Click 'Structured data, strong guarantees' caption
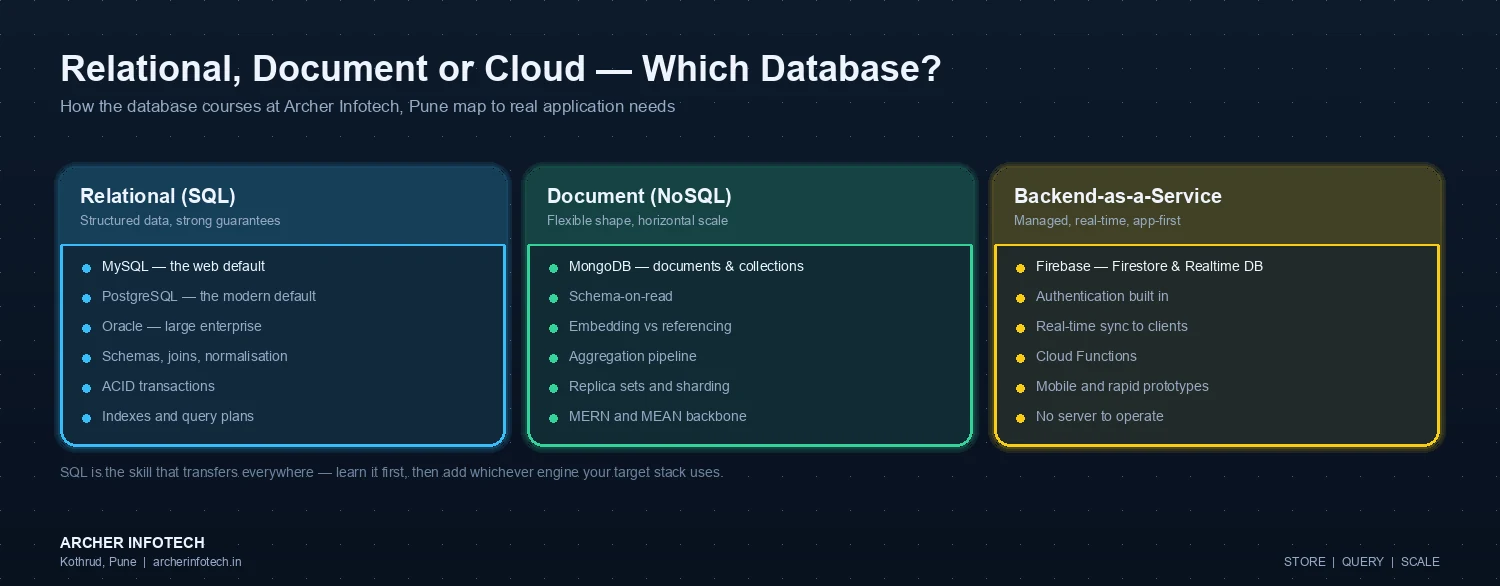The image size is (1500, 586). tap(180, 220)
